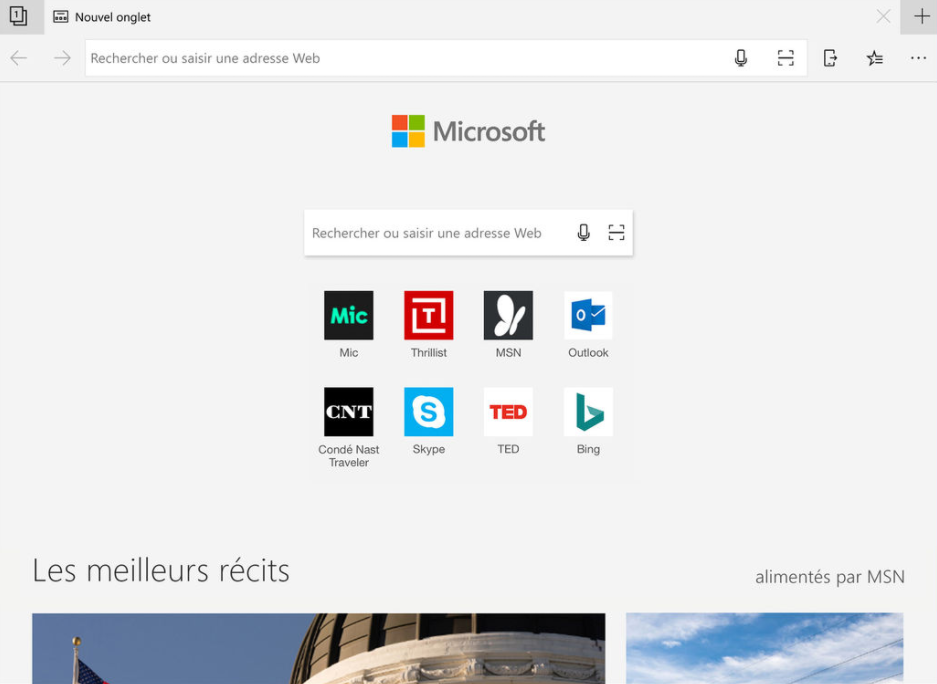Click the Condé Nast Traveler label
This screenshot has width=937, height=684.
348,456
